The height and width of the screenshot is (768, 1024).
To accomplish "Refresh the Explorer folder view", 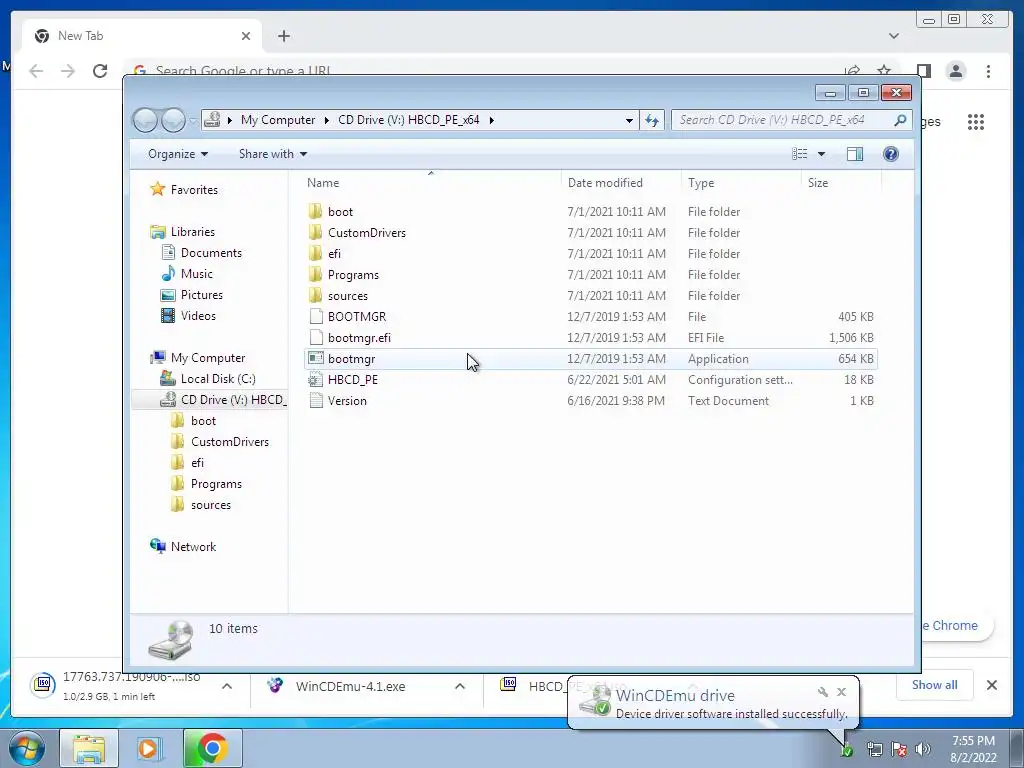I will point(652,120).
